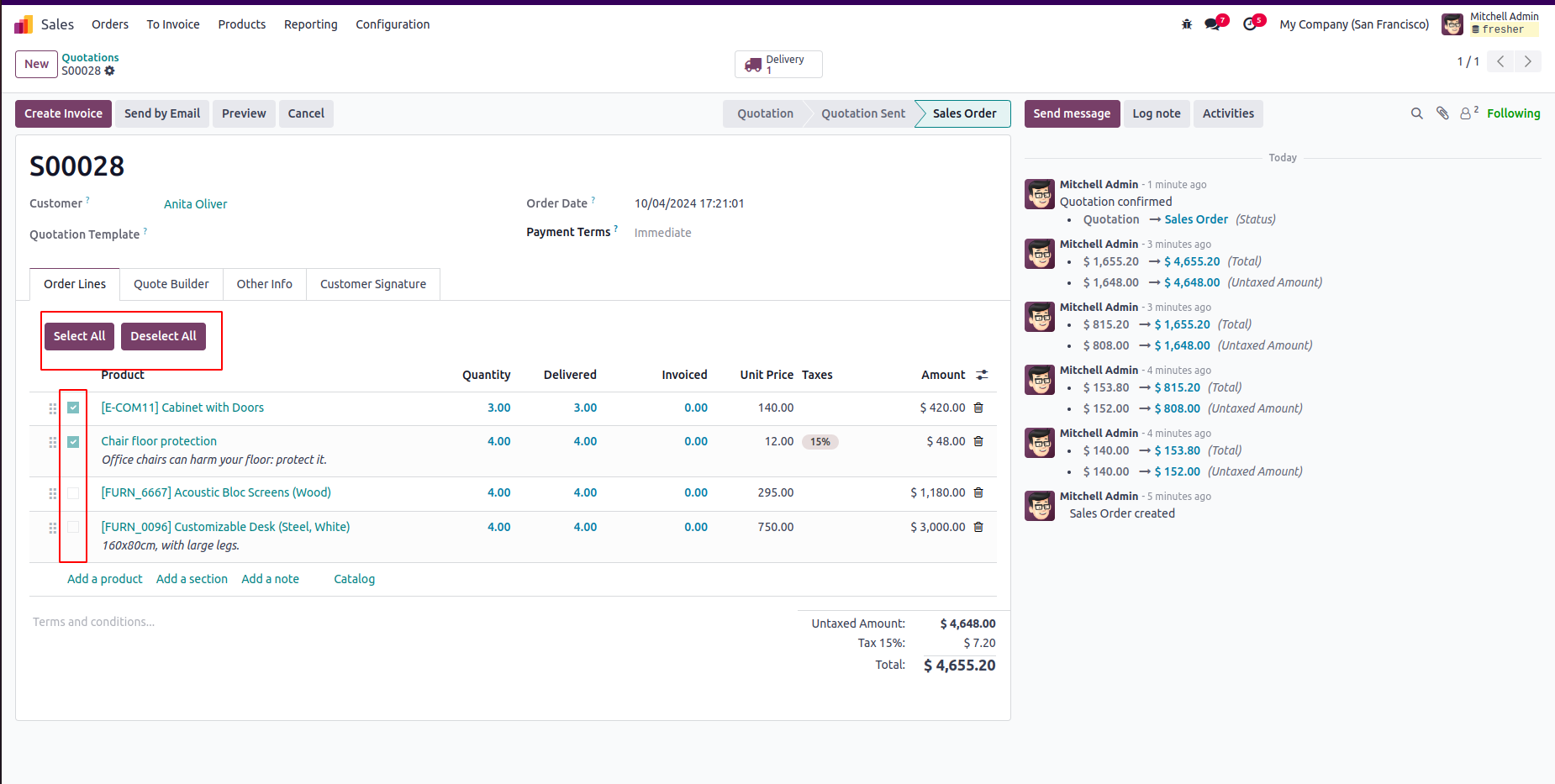The width and height of the screenshot is (1555, 784).
Task: Go to next record chevron arrow
Action: (x=1528, y=61)
